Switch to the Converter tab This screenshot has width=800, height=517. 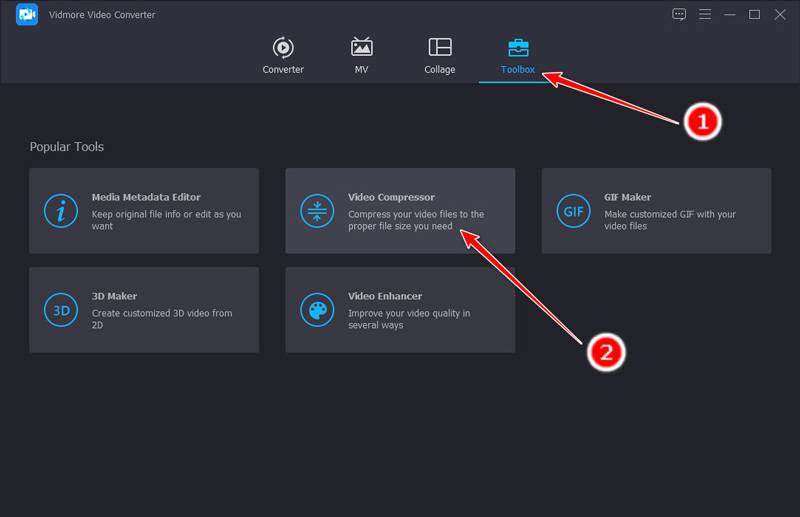click(283, 56)
